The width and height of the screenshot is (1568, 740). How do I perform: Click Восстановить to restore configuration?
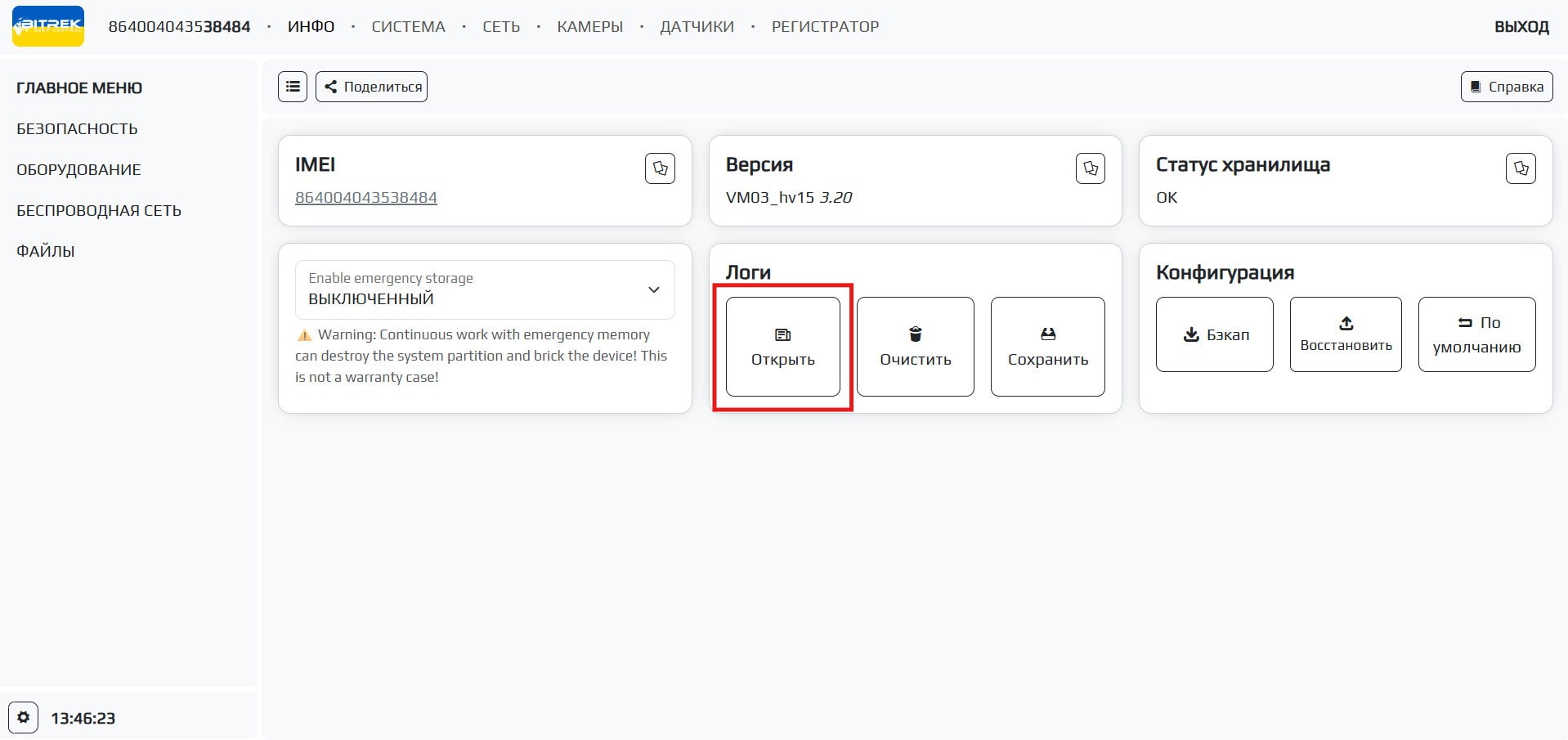point(1346,334)
